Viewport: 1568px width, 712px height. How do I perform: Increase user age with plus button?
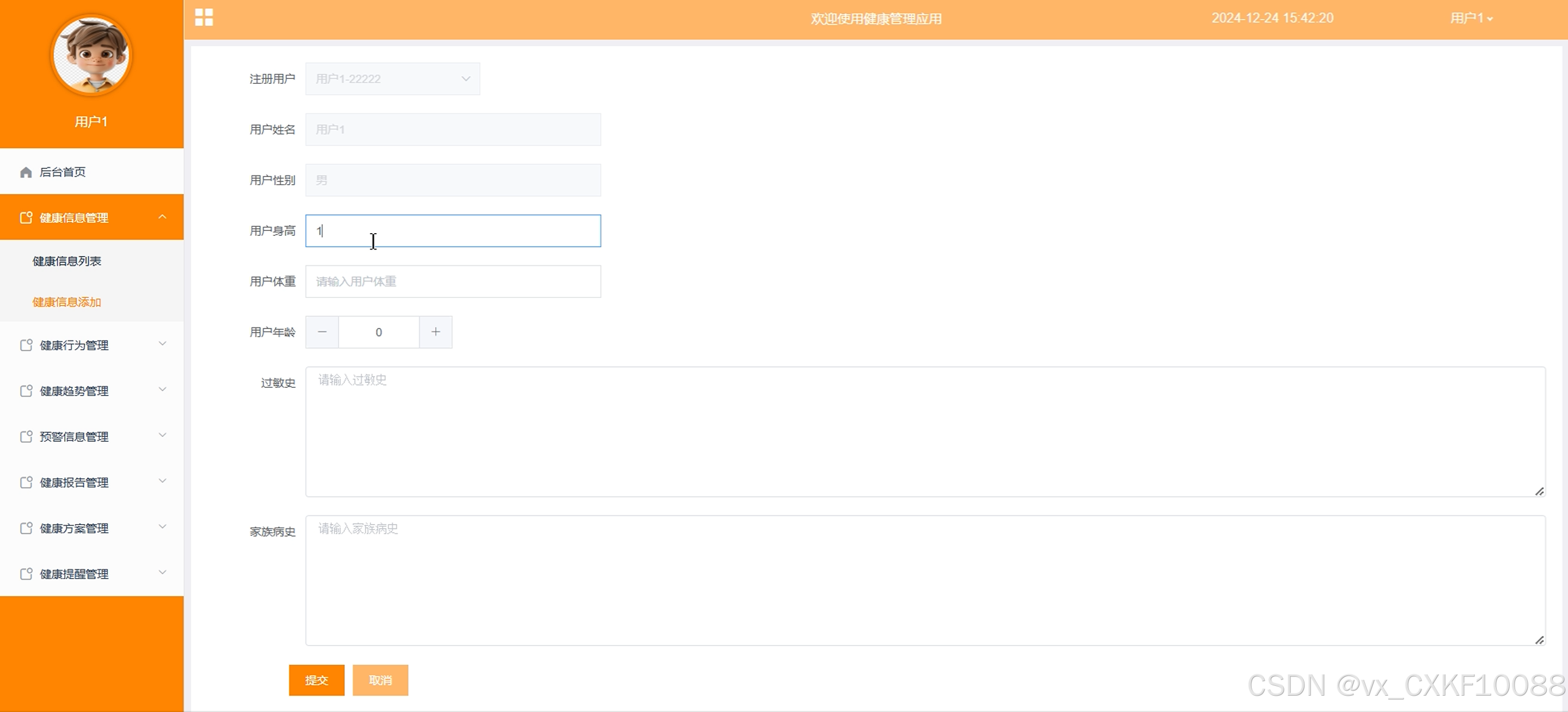tap(436, 332)
